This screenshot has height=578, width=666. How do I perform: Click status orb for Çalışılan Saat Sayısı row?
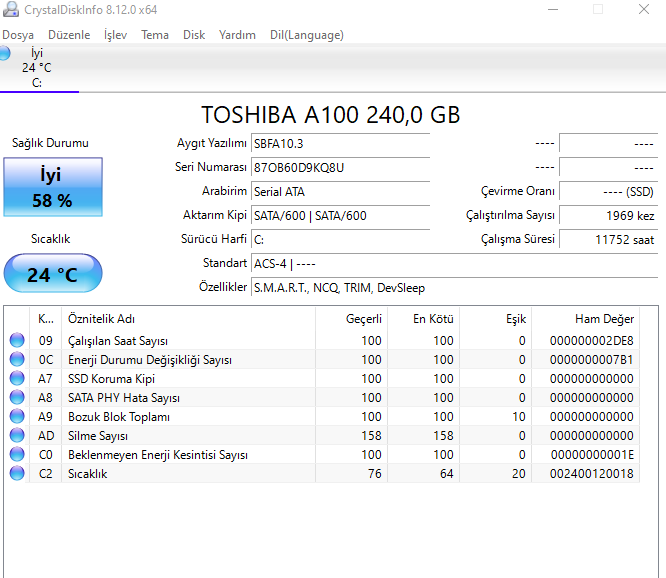click(x=17, y=340)
